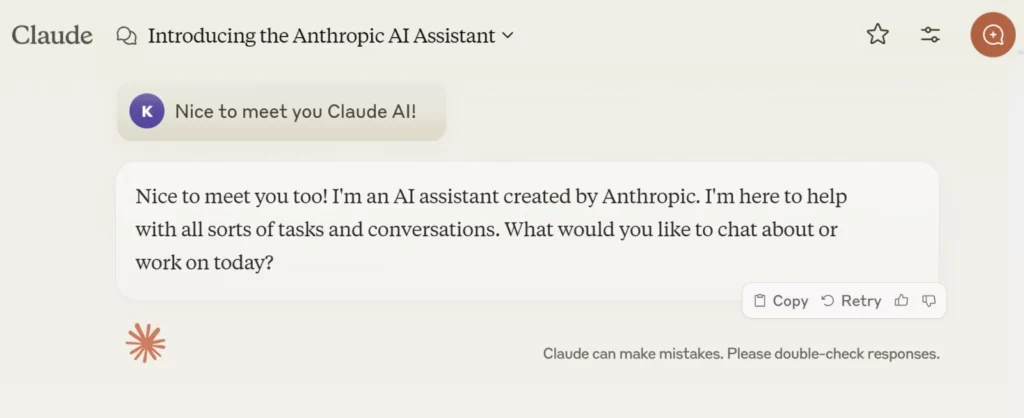This screenshot has width=1024, height=418.
Task: Star this conversation as a favorite
Action: coord(877,35)
